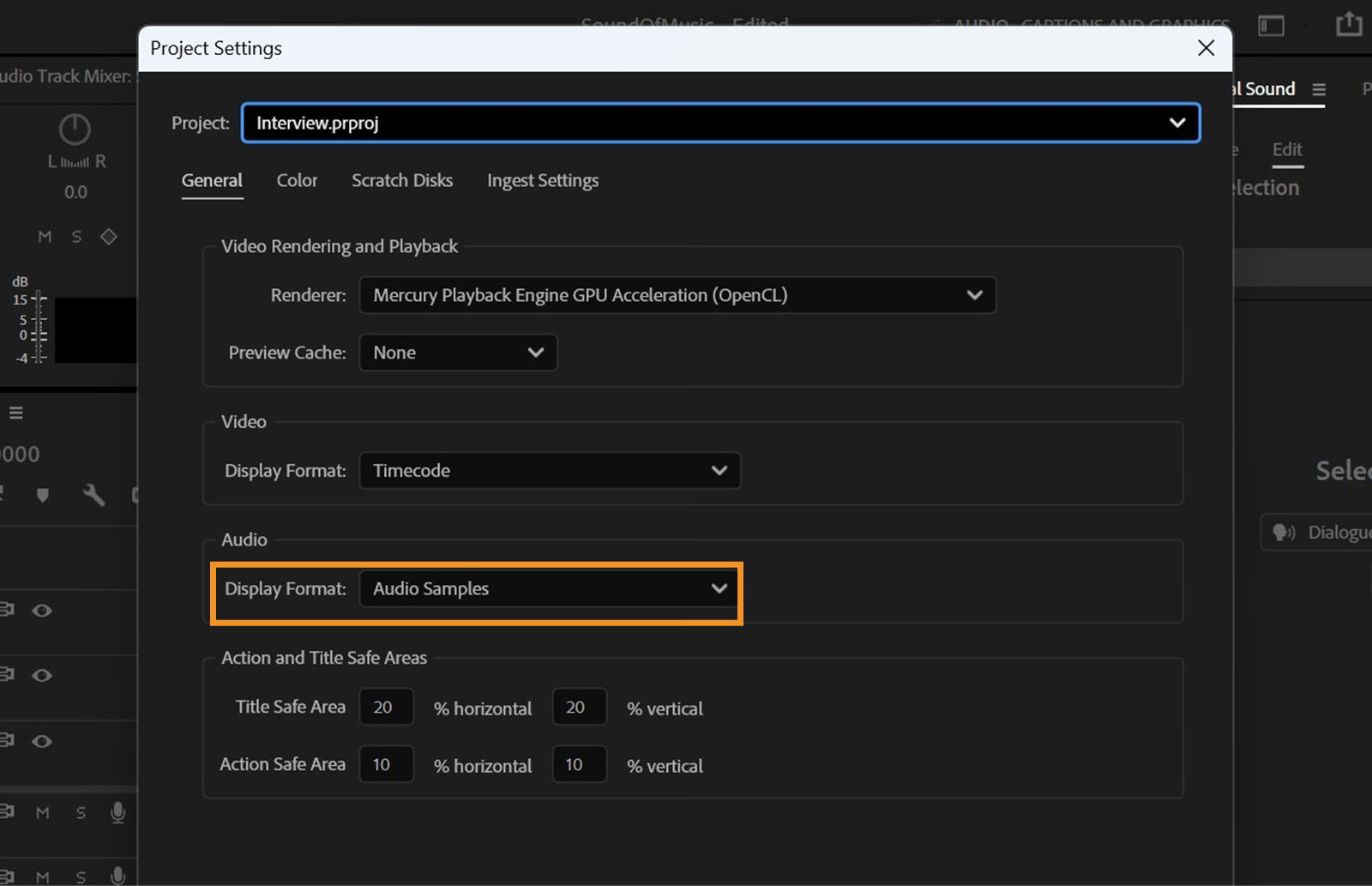1372x886 pixels.
Task: Click the Edit tab in Essential Sound panel
Action: (x=1286, y=149)
